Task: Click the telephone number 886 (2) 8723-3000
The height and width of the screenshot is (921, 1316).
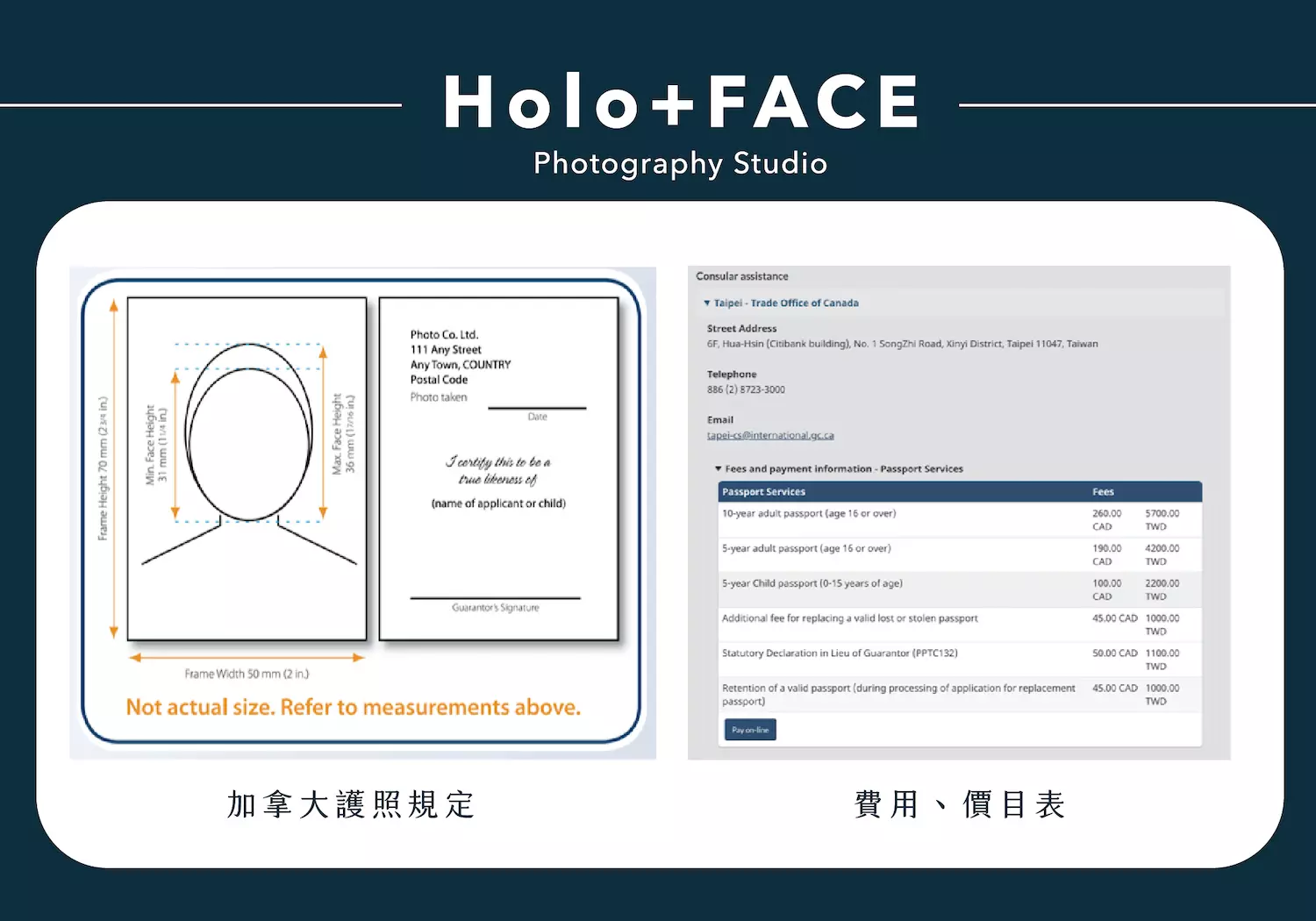Action: click(746, 389)
